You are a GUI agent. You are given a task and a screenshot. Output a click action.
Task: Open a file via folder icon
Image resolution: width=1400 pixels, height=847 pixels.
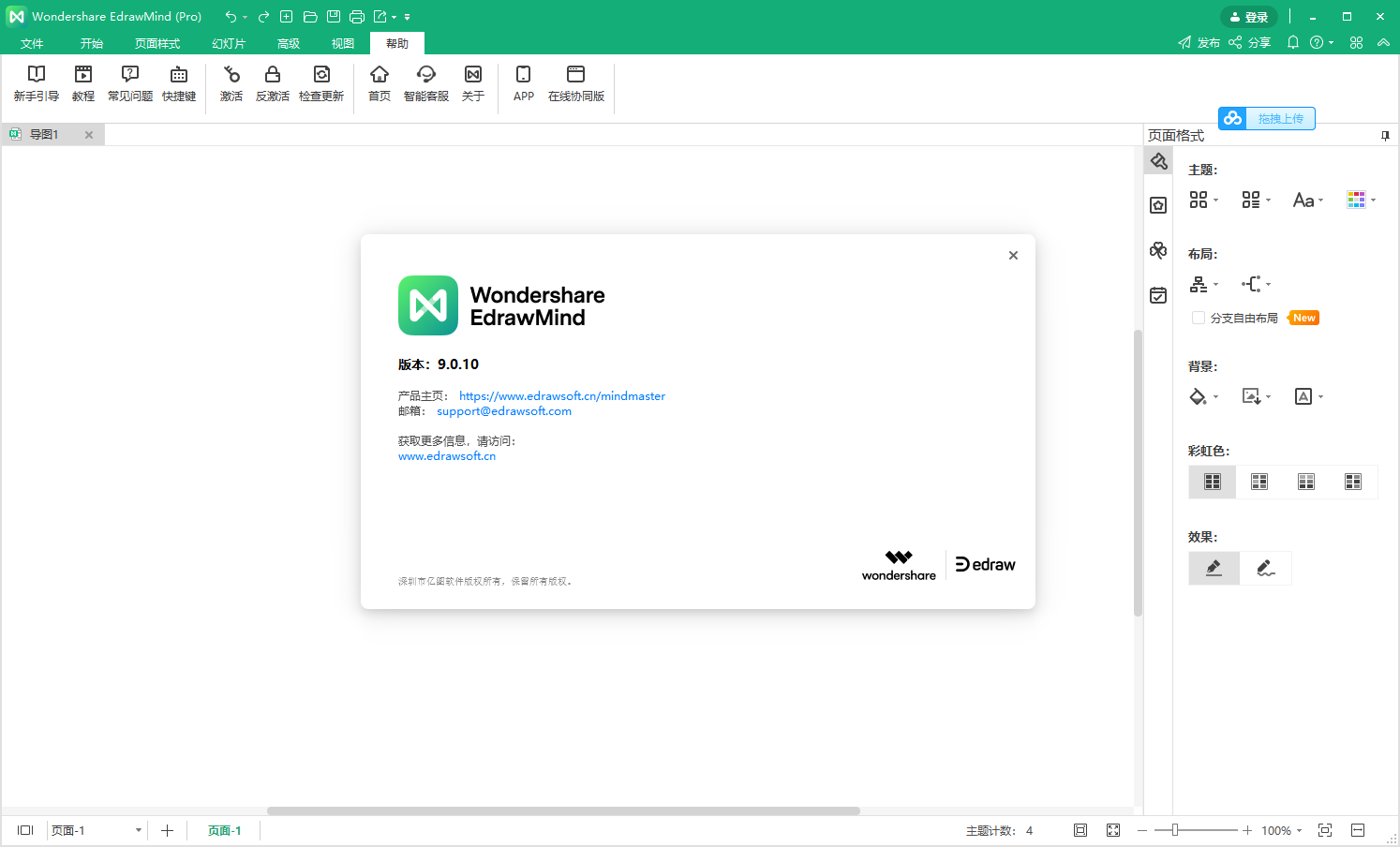click(x=310, y=17)
